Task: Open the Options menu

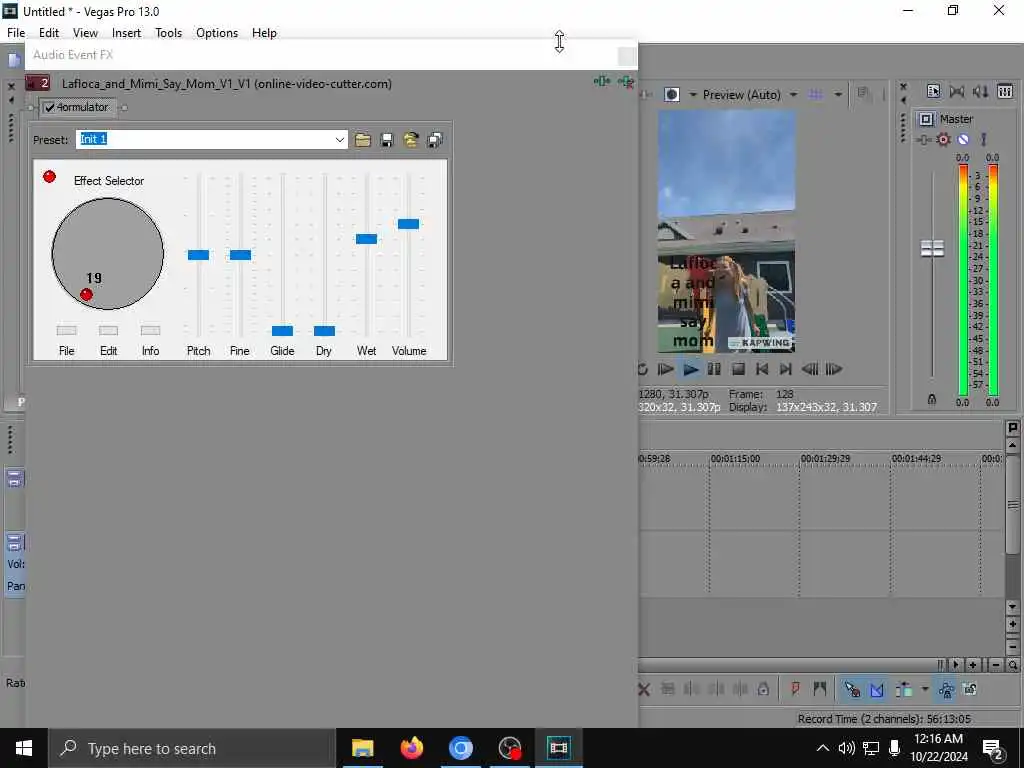Action: pyautogui.click(x=217, y=33)
